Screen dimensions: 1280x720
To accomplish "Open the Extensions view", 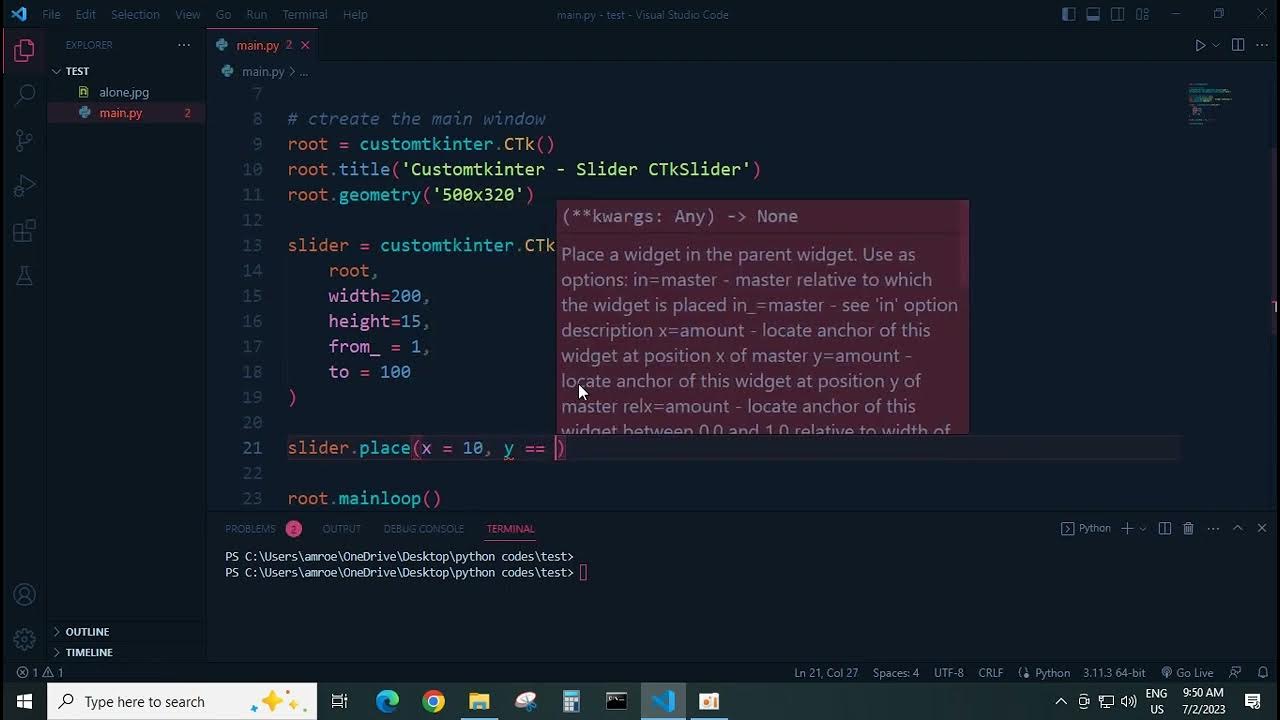I will pyautogui.click(x=24, y=232).
